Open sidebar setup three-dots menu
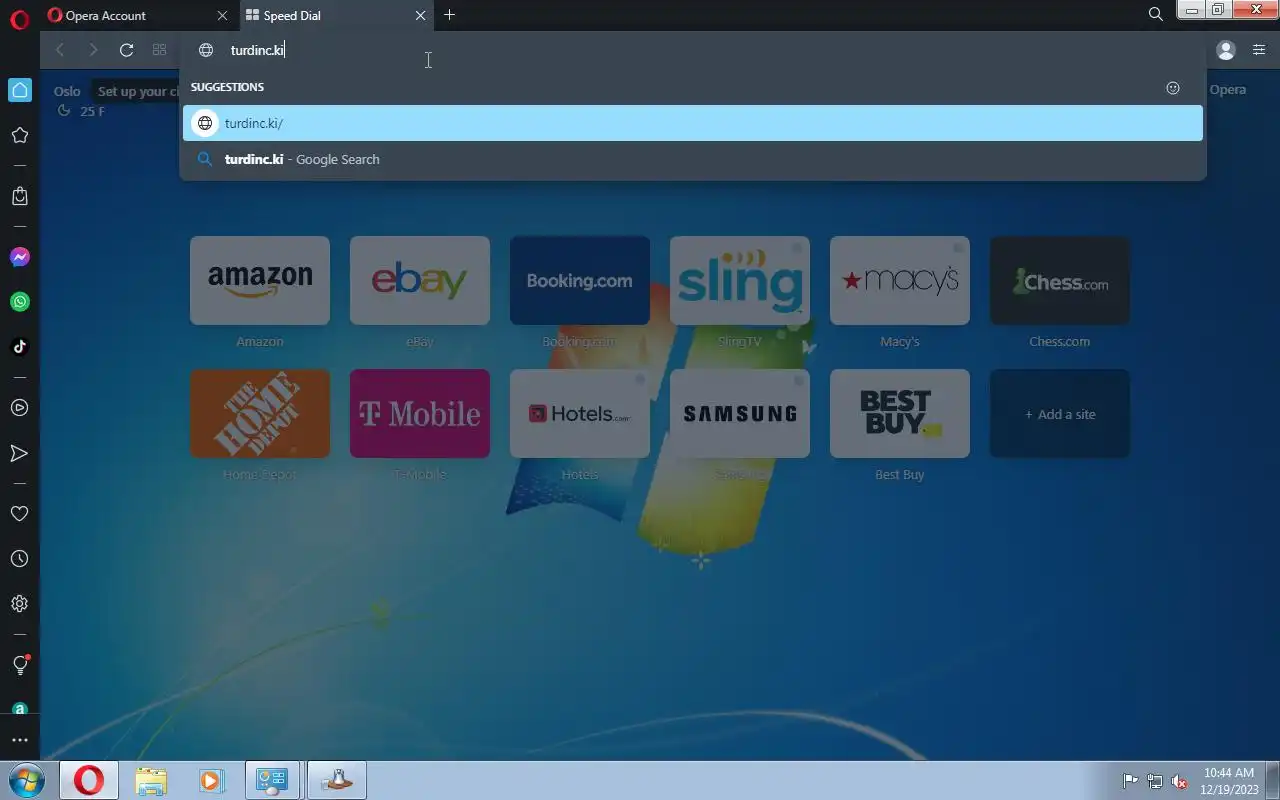The width and height of the screenshot is (1280, 800). 19,741
